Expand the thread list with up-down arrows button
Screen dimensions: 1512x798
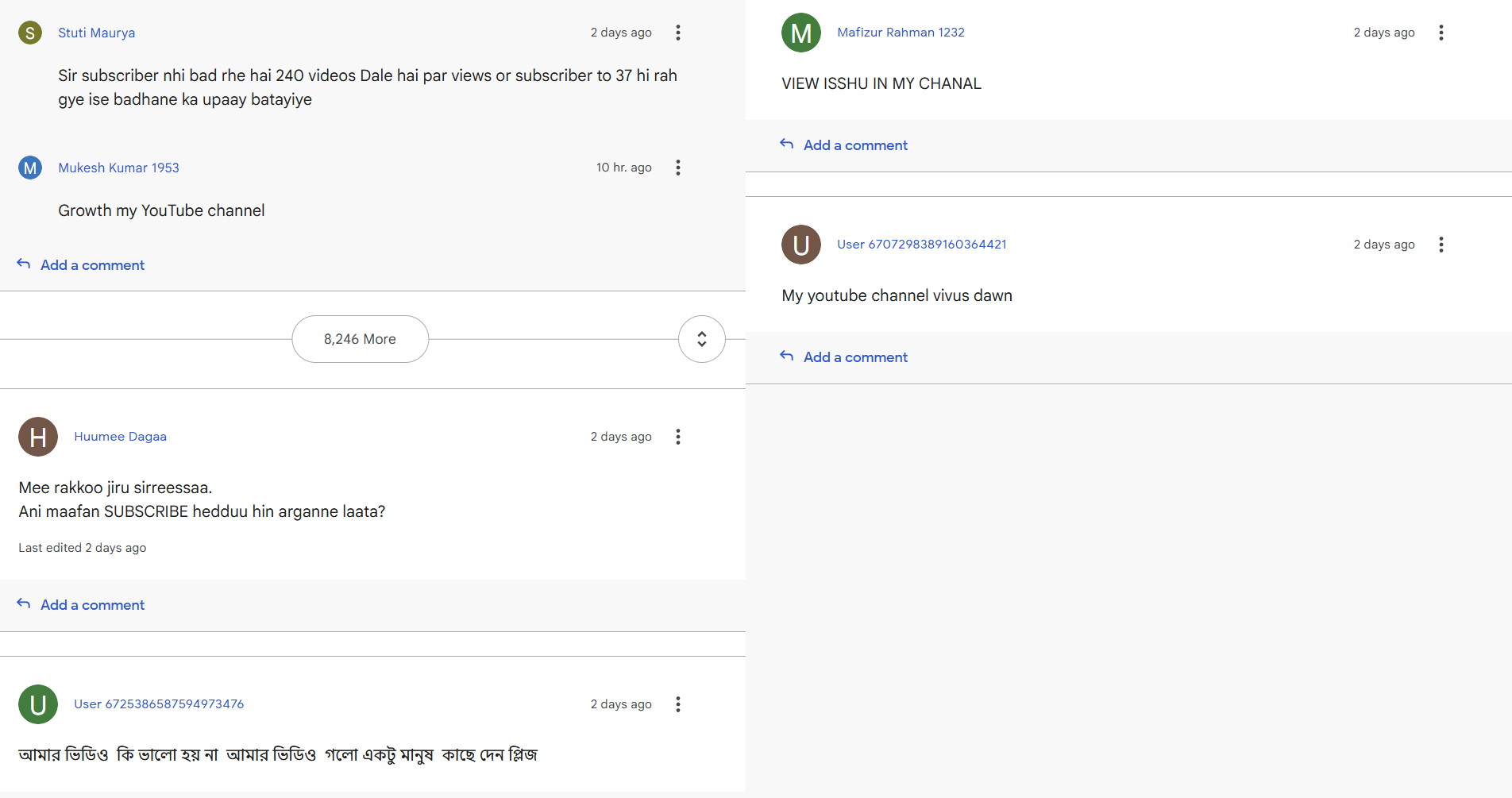point(702,339)
